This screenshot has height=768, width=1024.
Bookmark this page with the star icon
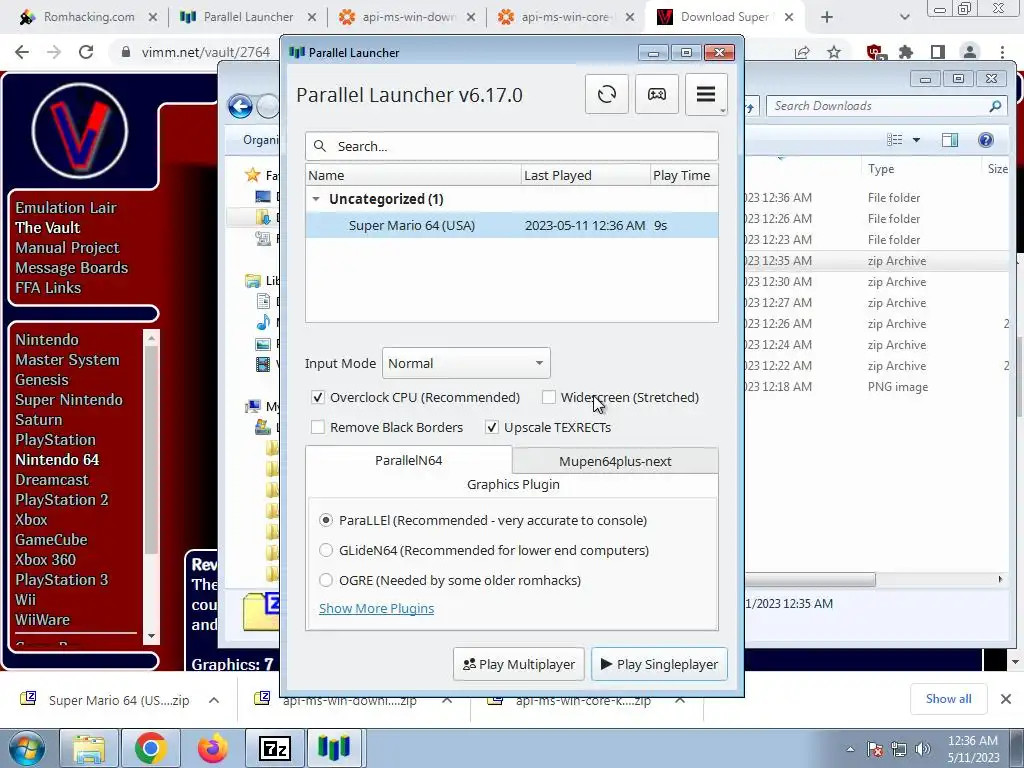click(x=834, y=52)
